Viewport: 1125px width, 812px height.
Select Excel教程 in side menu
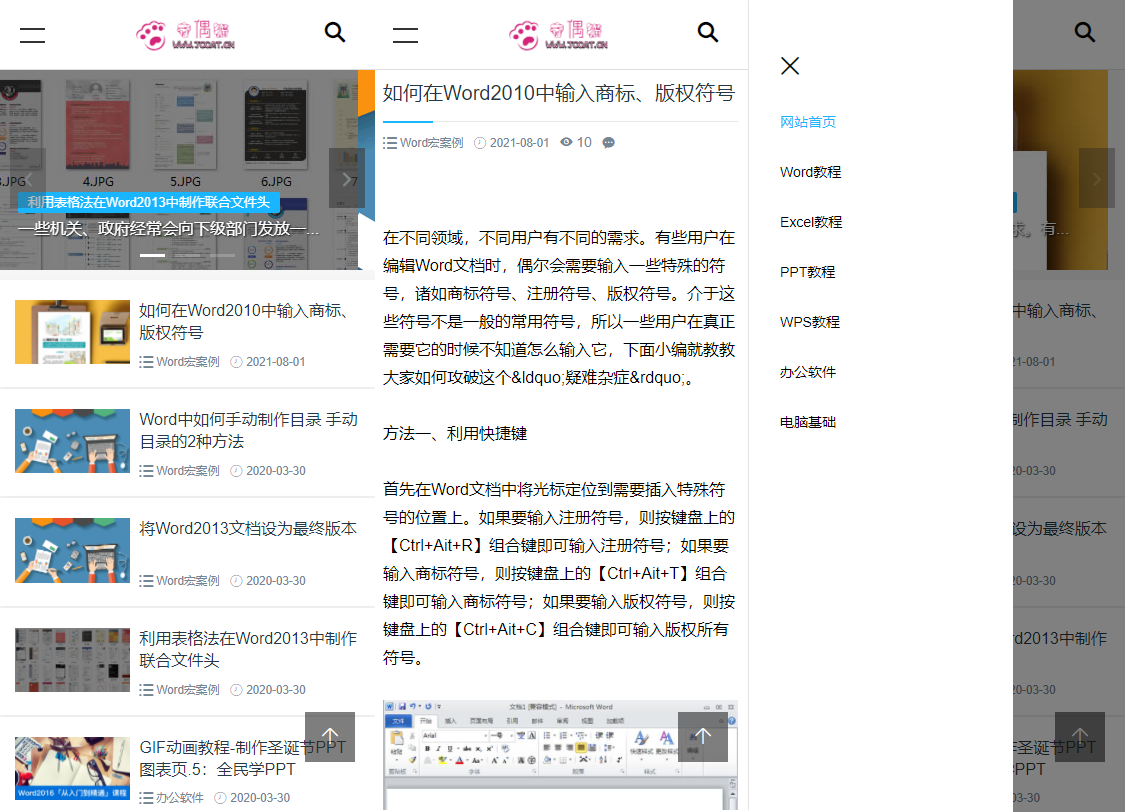pyautogui.click(x=811, y=222)
